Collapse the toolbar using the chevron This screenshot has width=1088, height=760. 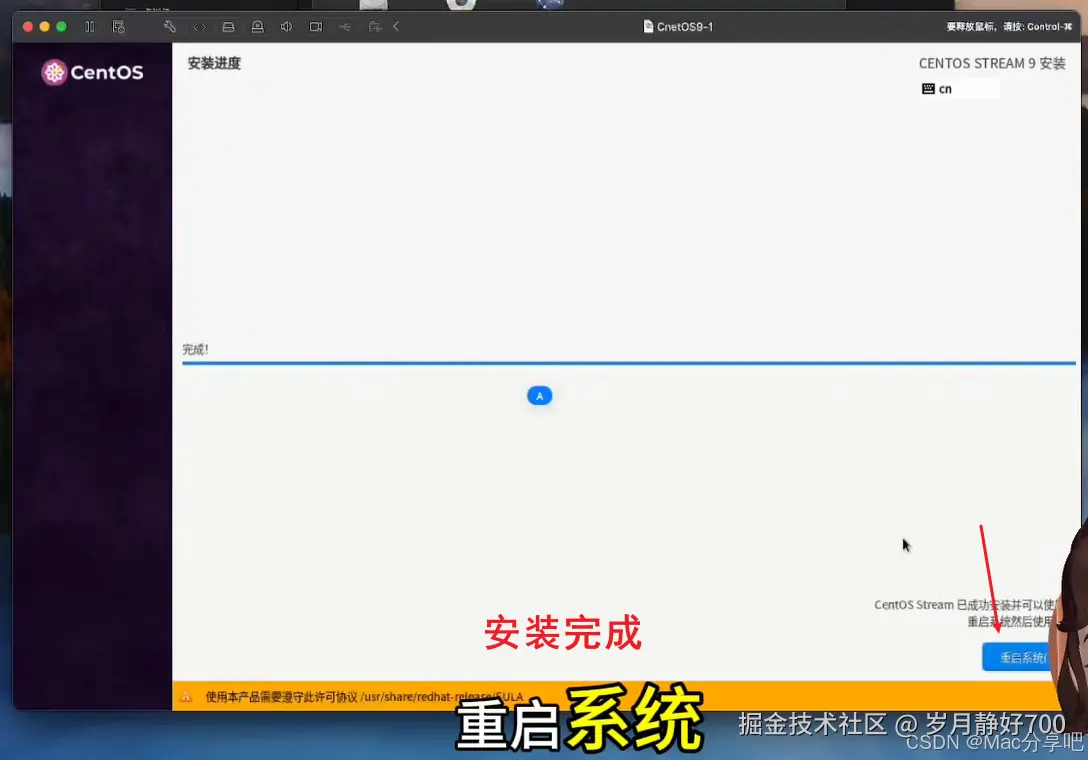coord(395,27)
